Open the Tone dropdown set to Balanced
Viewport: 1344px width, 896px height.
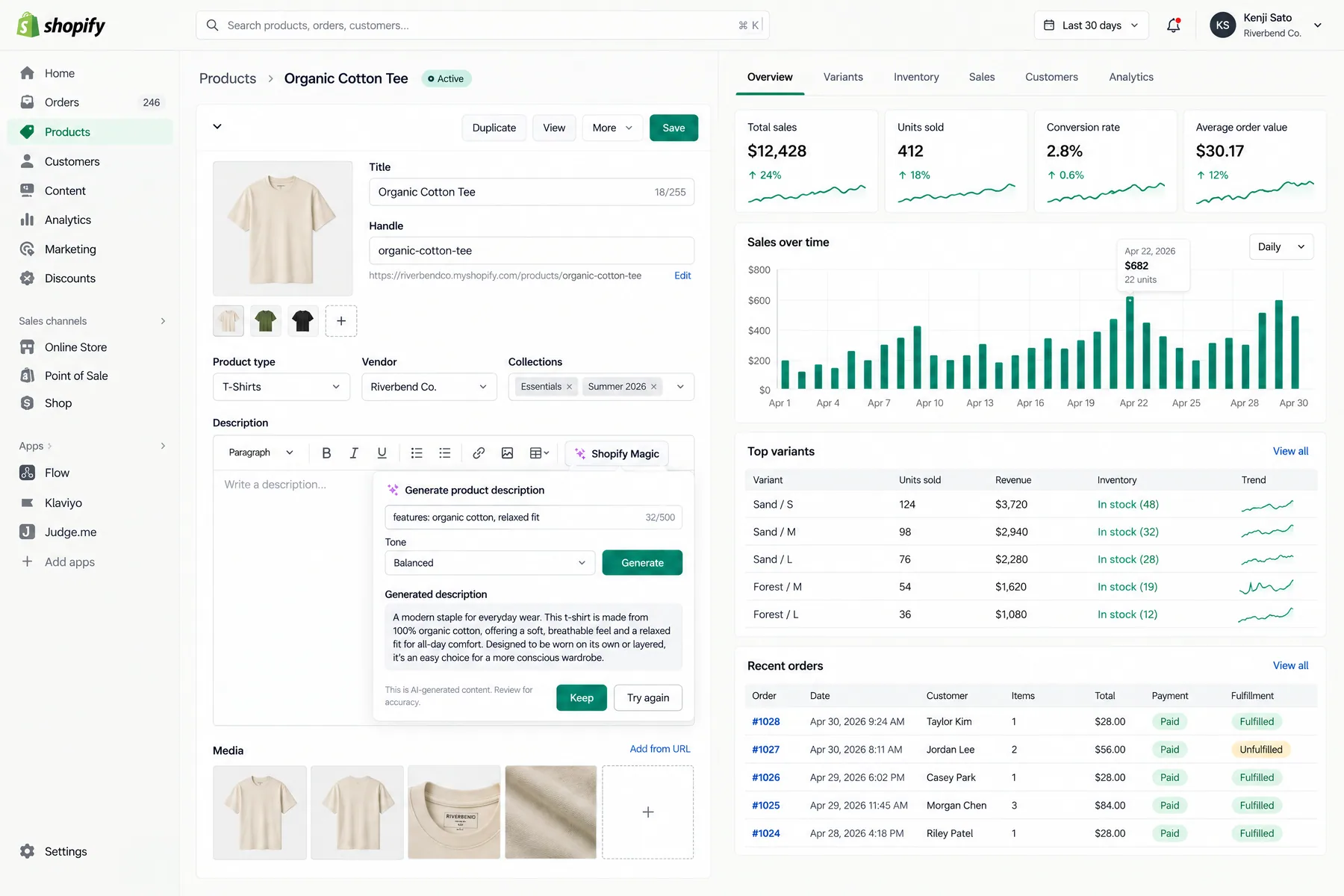coord(490,563)
